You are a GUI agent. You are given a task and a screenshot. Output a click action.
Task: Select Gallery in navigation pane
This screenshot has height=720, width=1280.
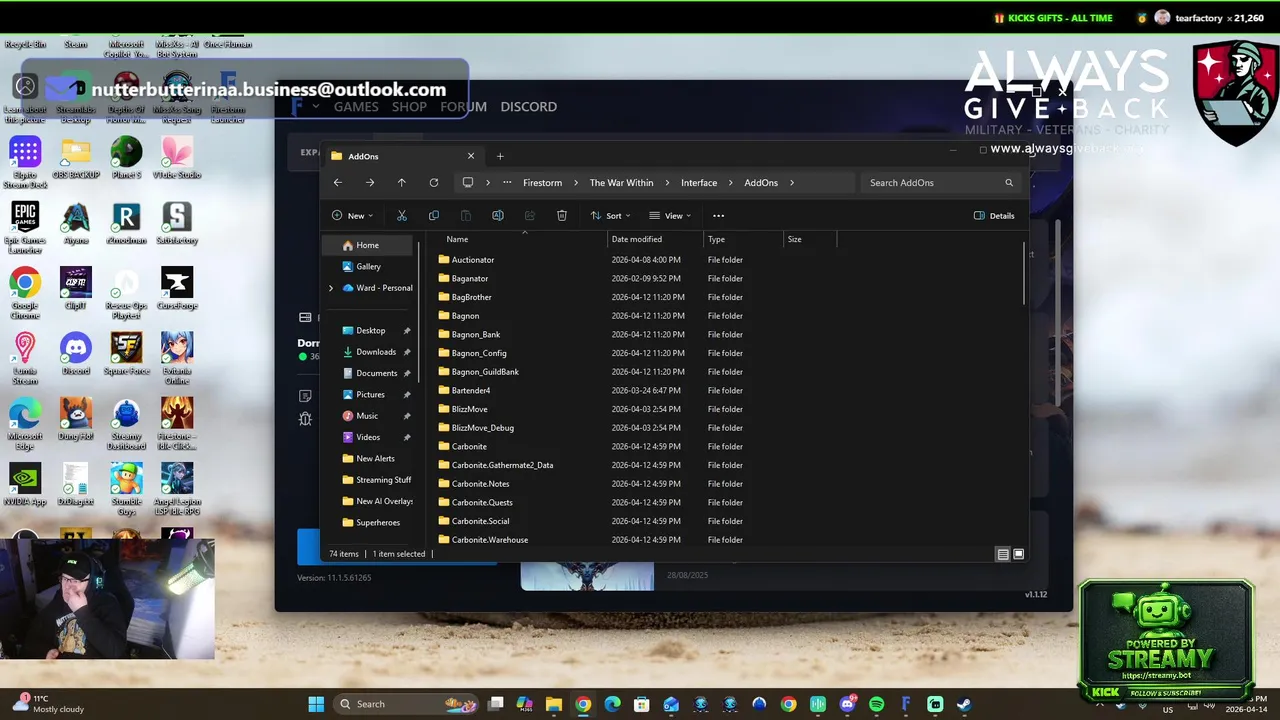click(x=368, y=267)
